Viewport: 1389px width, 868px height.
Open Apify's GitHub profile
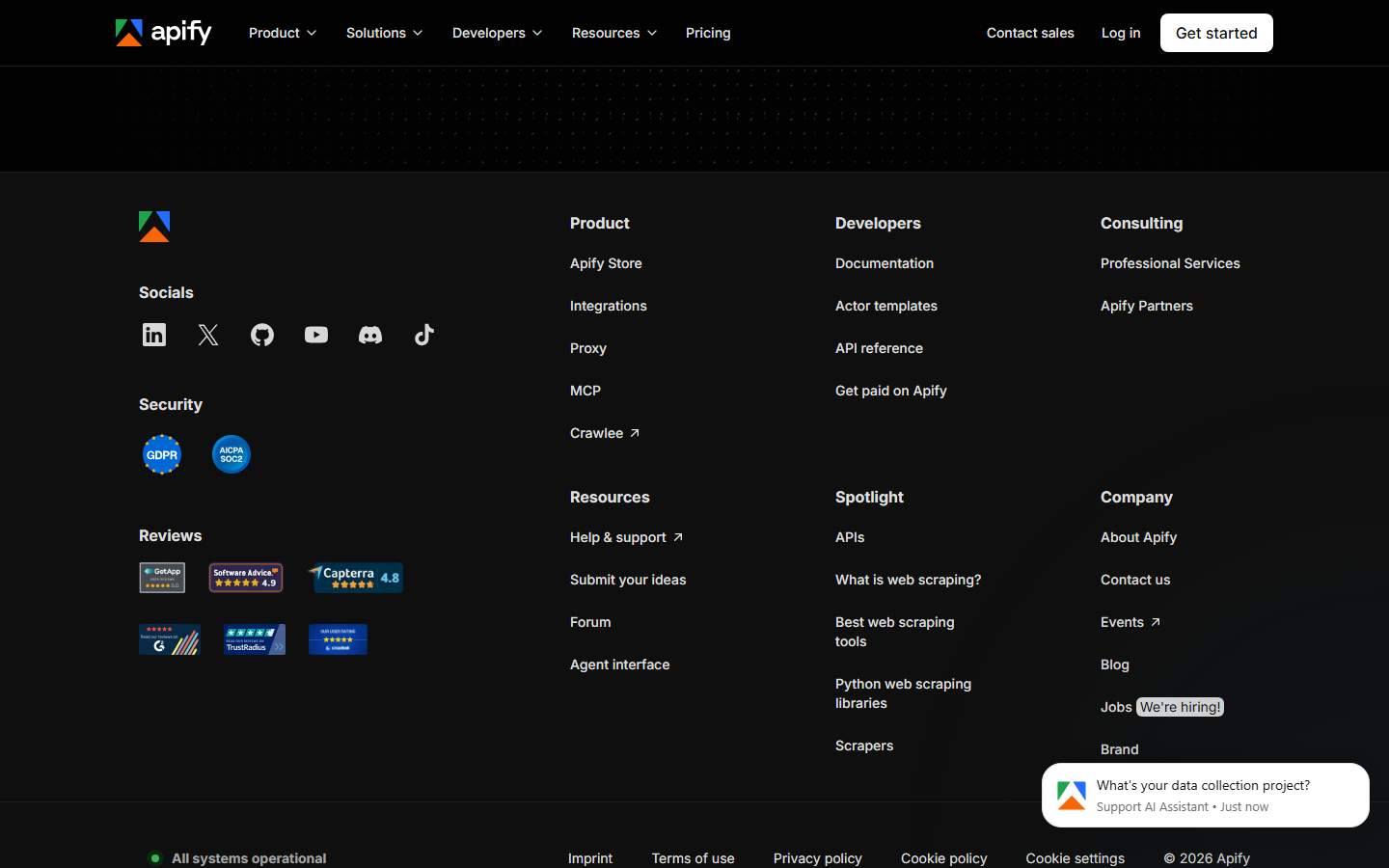(262, 335)
